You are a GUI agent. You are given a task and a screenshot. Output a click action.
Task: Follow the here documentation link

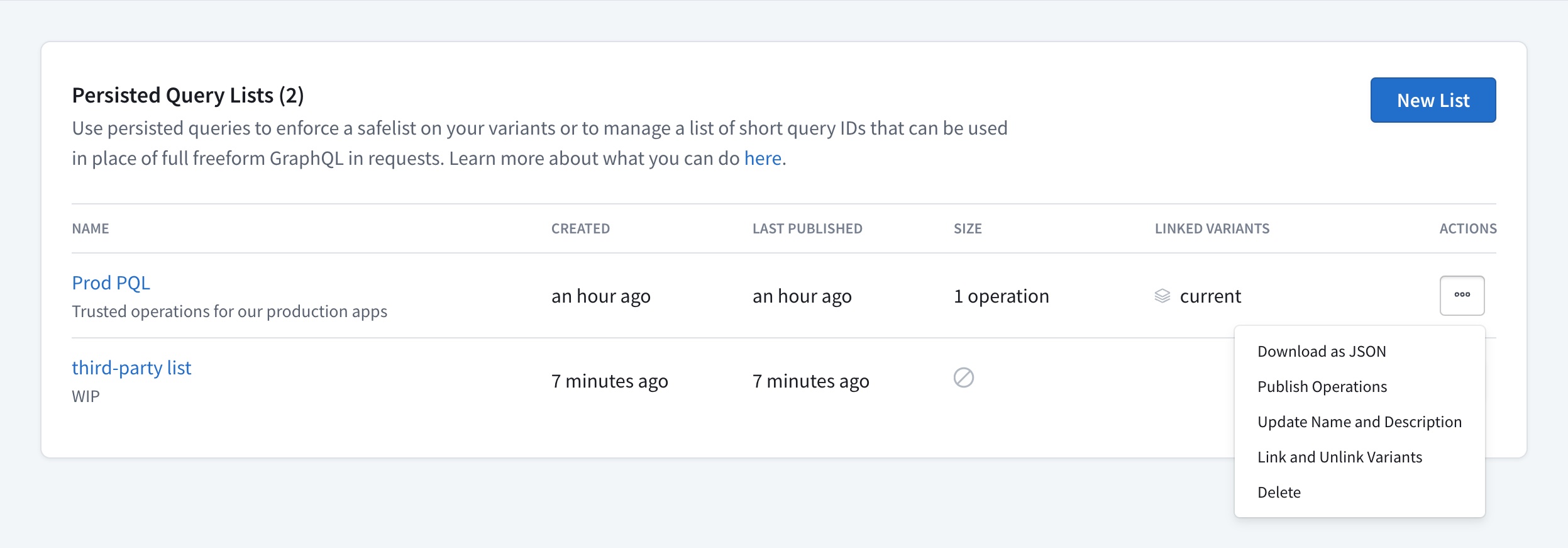763,158
